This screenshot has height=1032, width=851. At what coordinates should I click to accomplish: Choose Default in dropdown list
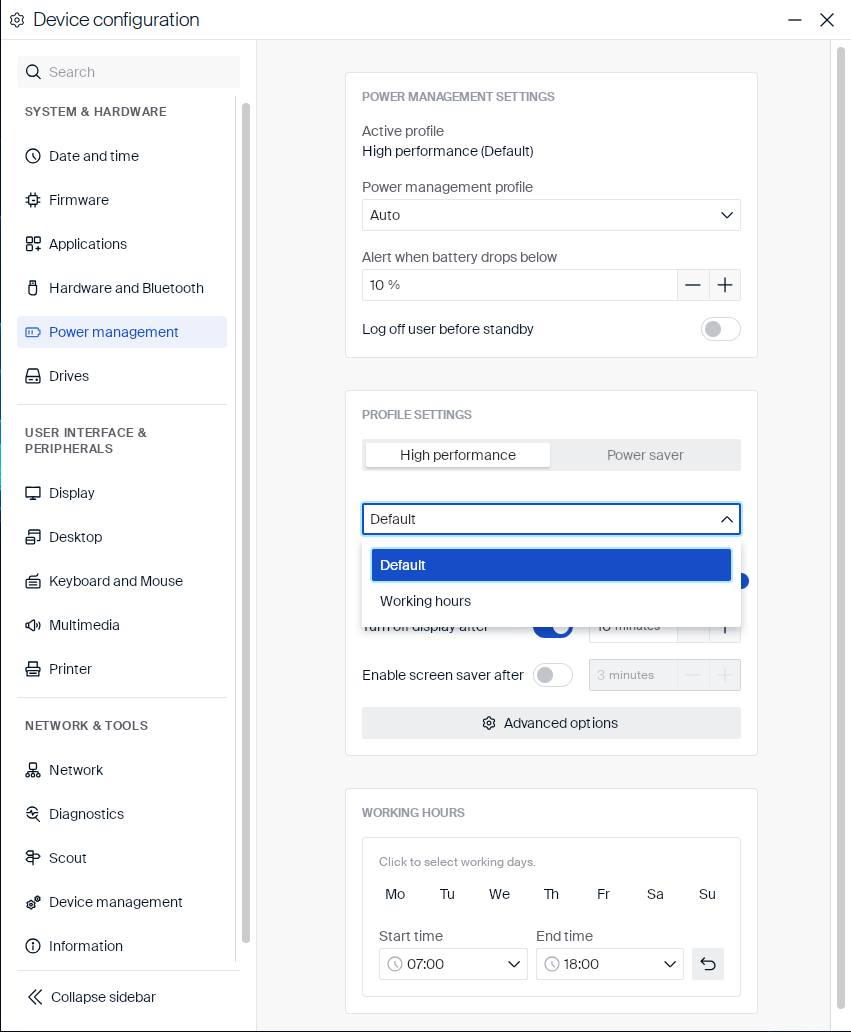[x=552, y=565]
